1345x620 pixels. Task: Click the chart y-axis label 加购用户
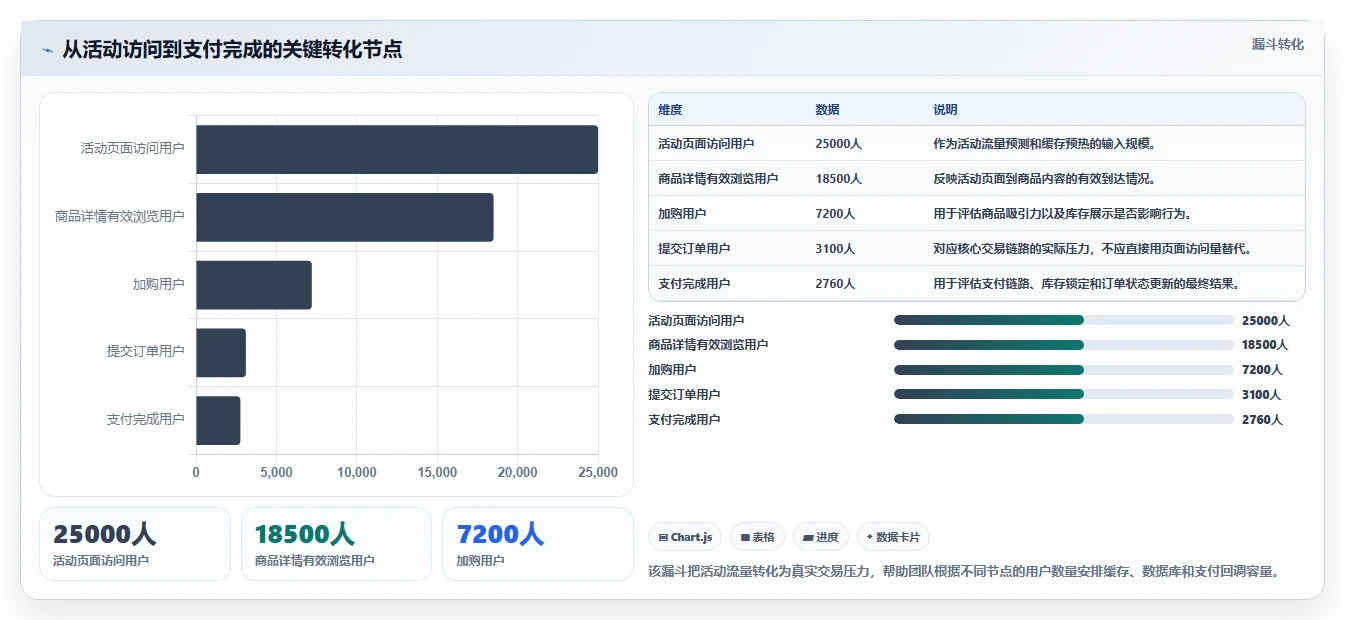click(159, 284)
